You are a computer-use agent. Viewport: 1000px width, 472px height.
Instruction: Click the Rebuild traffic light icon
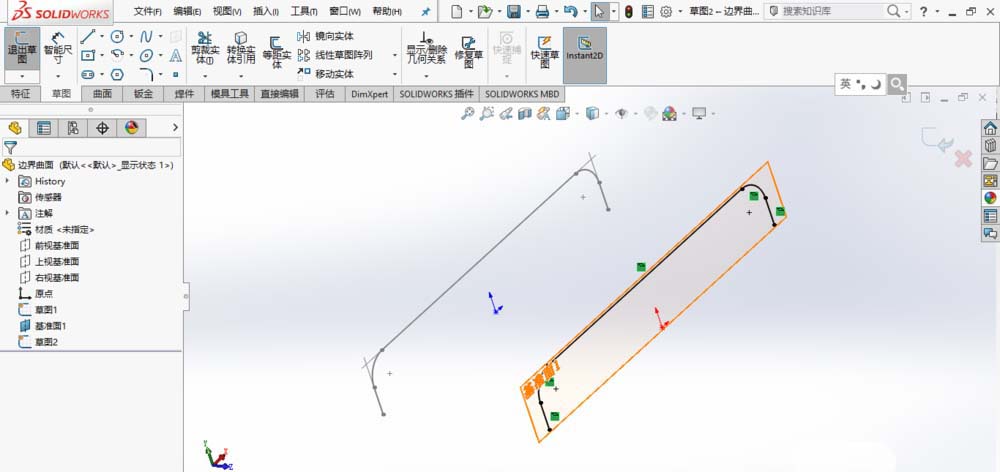point(629,11)
